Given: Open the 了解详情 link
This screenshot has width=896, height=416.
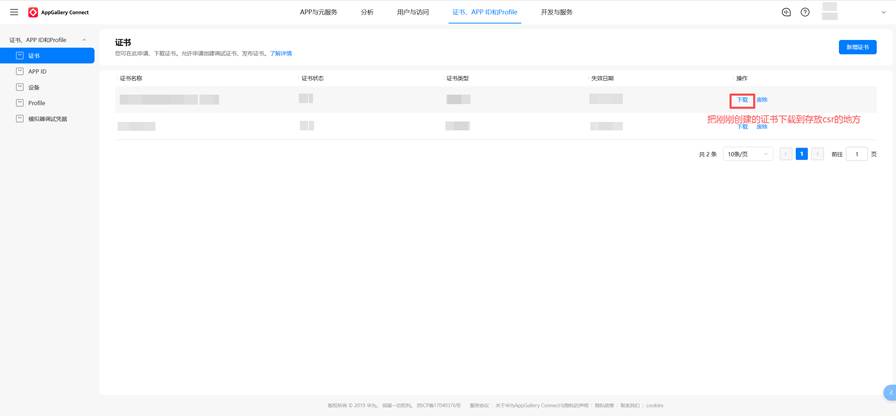Looking at the screenshot, I should pyautogui.click(x=281, y=53).
